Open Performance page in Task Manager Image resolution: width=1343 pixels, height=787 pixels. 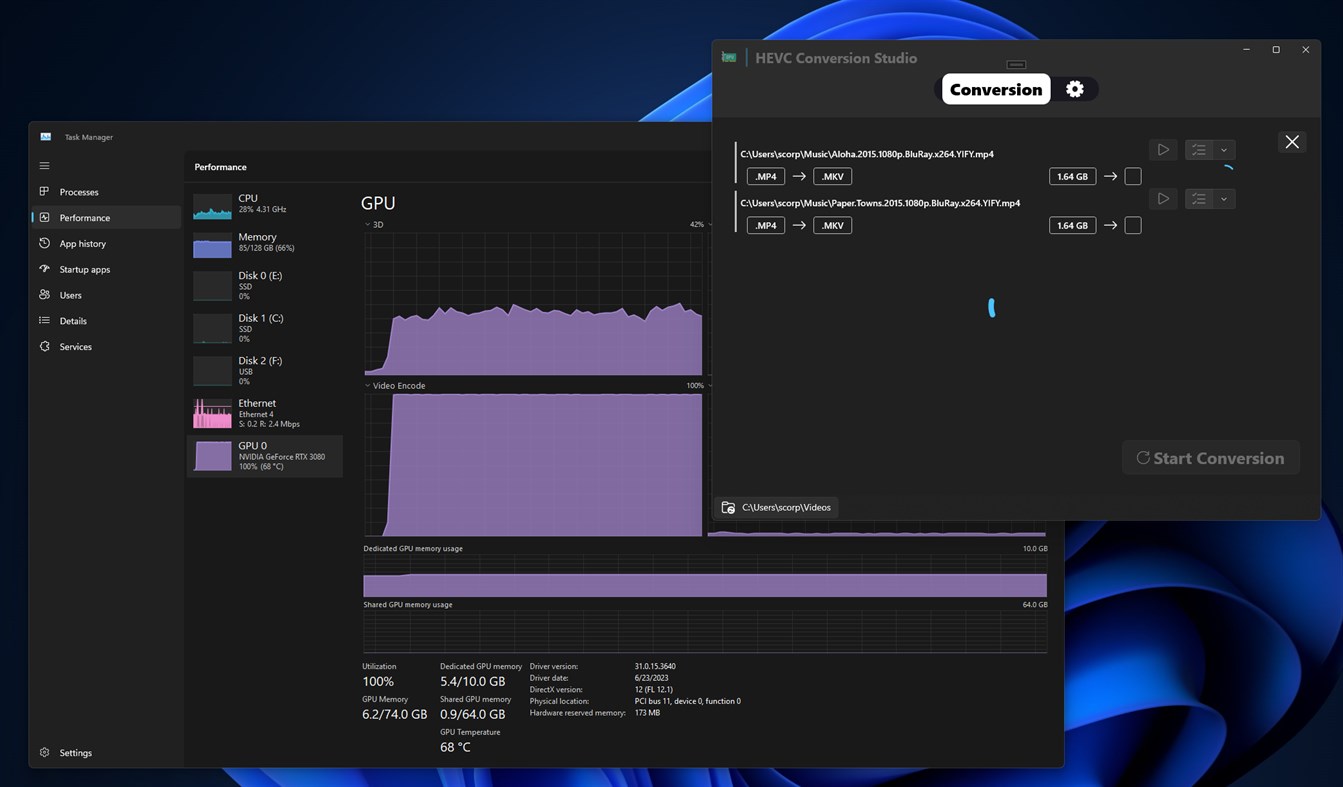pyautogui.click(x=106, y=218)
